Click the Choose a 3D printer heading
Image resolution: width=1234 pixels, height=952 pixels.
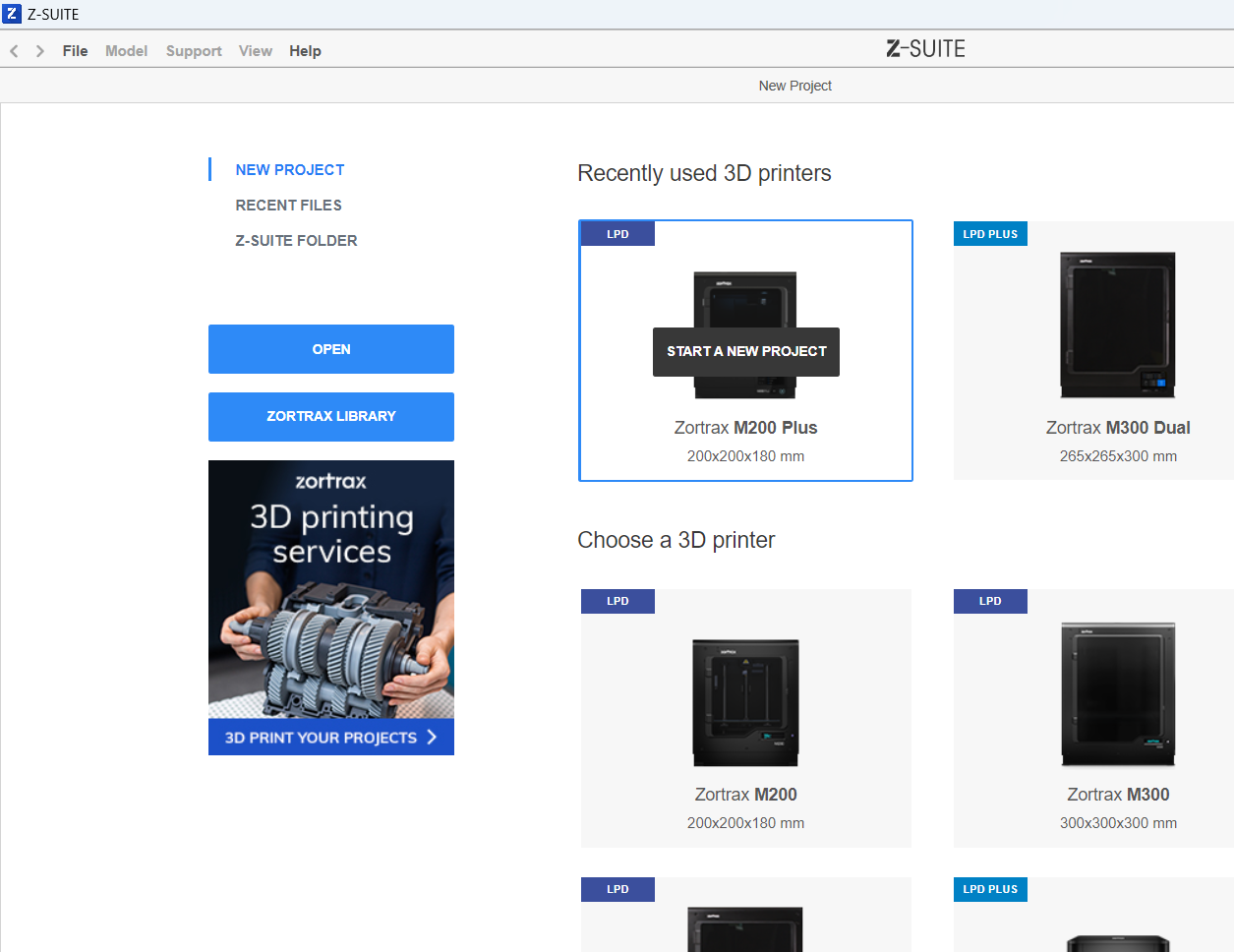tap(676, 540)
